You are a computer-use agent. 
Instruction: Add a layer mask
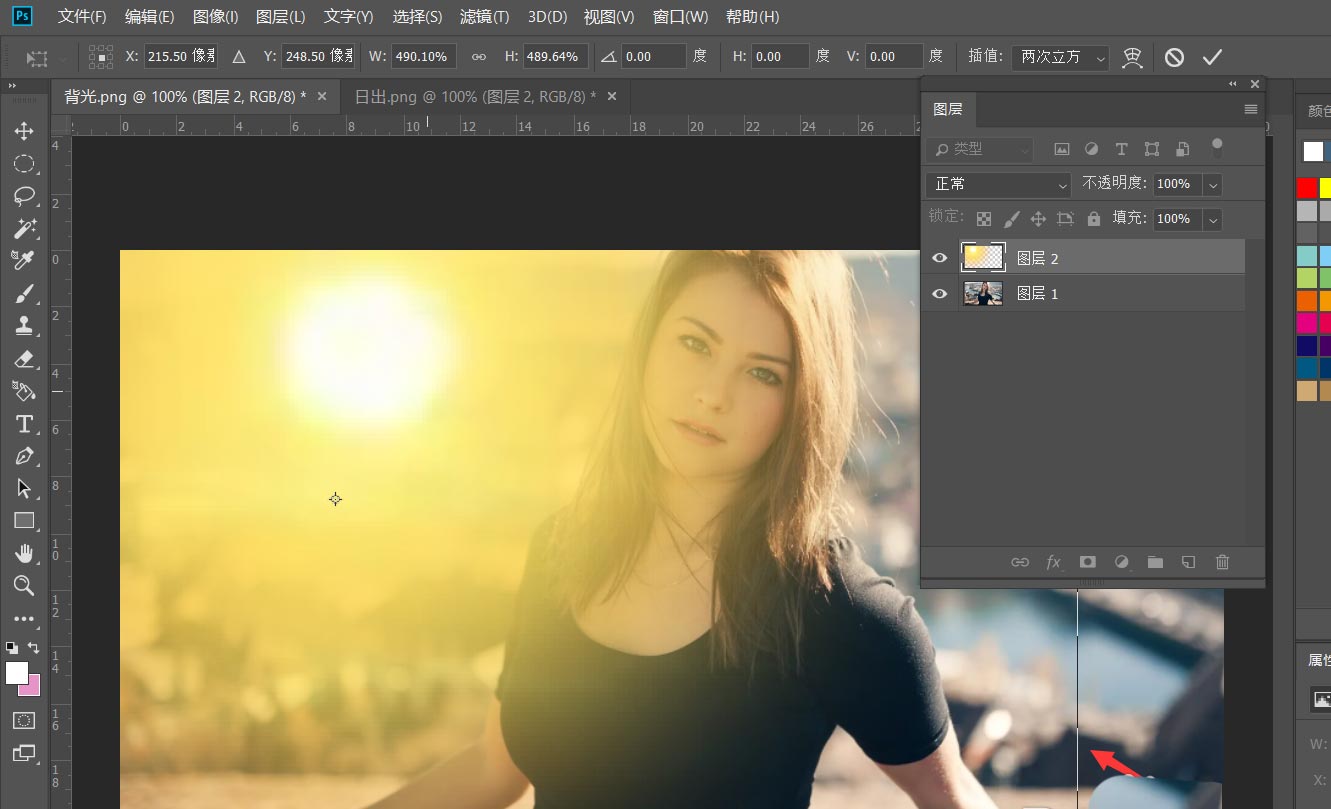pyautogui.click(x=1087, y=562)
